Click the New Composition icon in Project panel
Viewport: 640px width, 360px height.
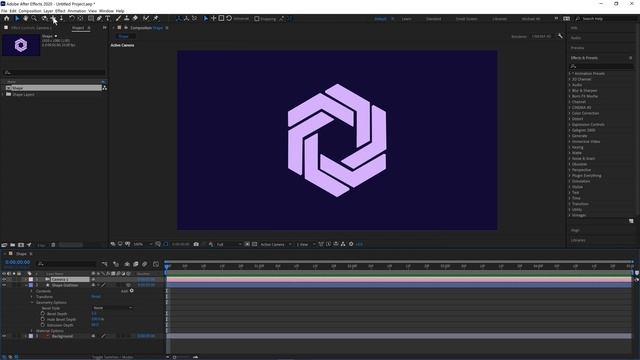21,245
